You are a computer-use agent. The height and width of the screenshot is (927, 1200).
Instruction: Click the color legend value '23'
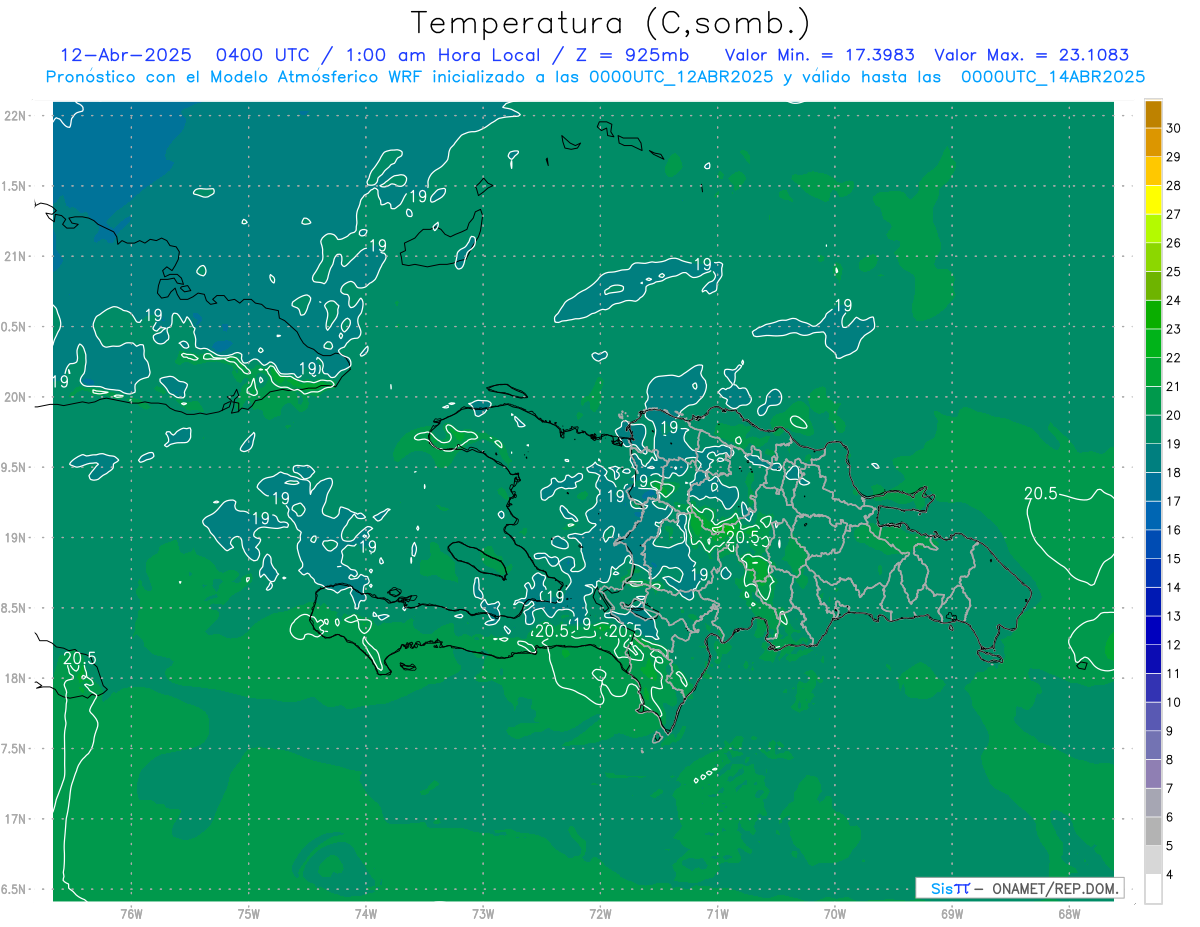click(1174, 329)
